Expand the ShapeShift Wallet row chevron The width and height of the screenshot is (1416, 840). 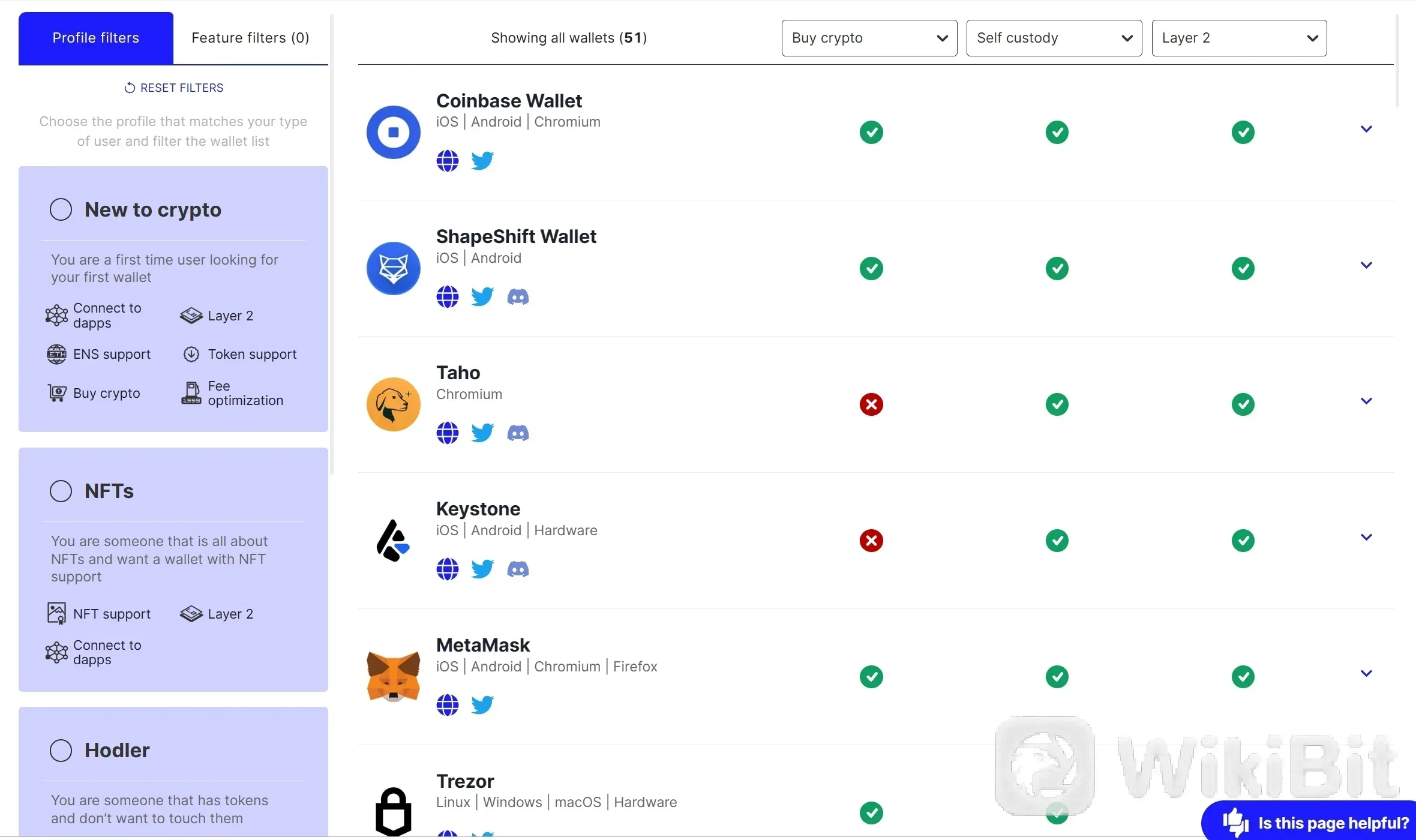tap(1367, 265)
